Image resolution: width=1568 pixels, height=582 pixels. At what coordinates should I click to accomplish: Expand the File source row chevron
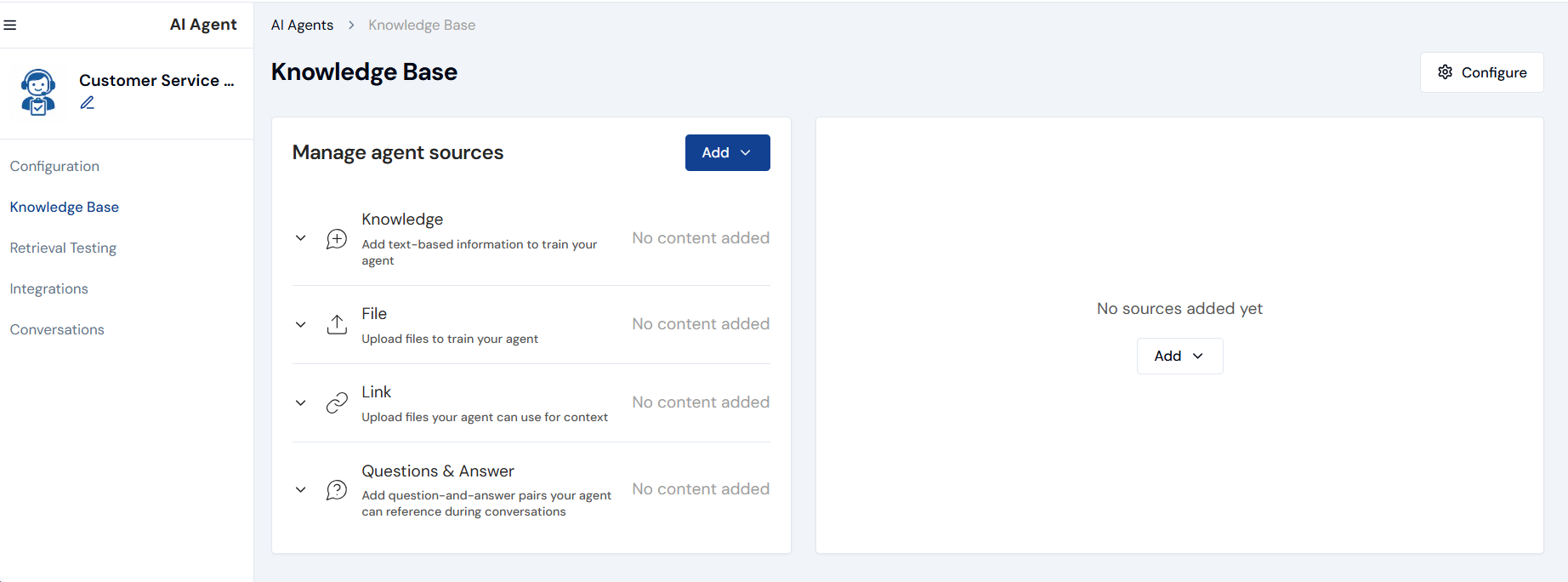point(301,324)
